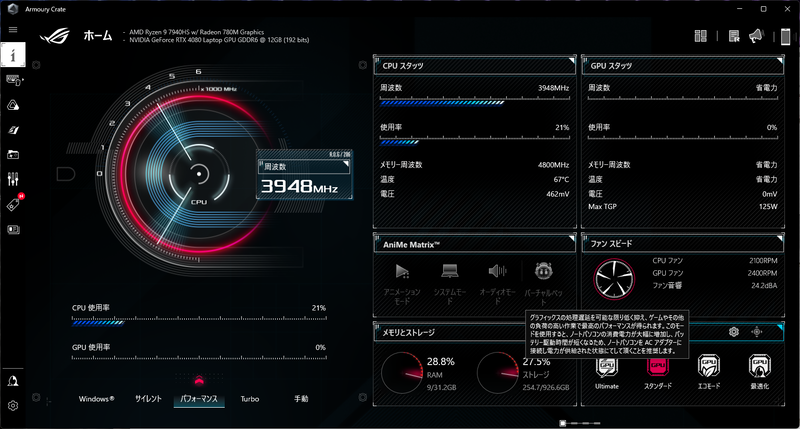Open the News icon in sidebar
Screen dimensions: 800x429
point(13,230)
